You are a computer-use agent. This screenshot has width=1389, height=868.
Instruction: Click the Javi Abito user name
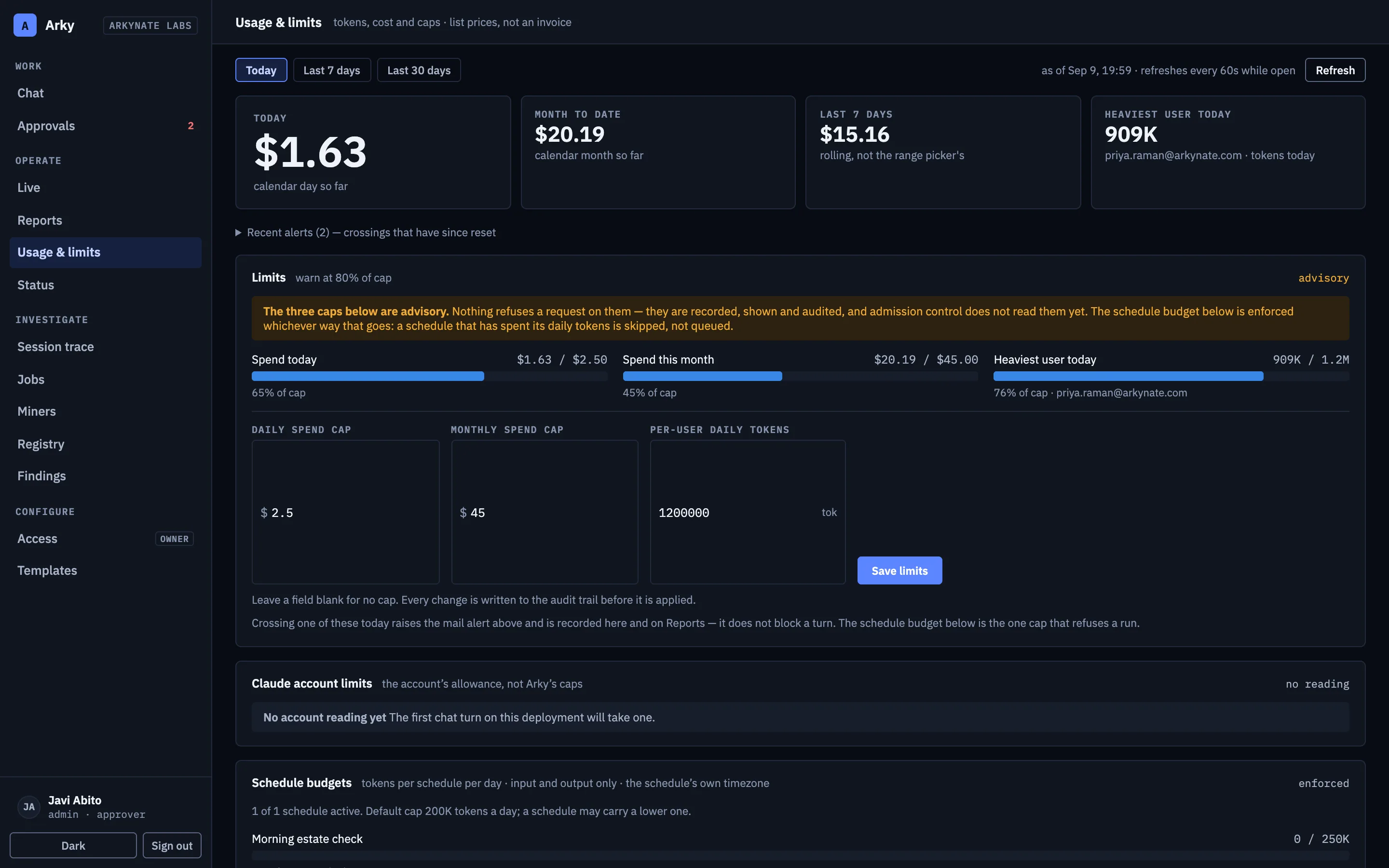point(75,800)
